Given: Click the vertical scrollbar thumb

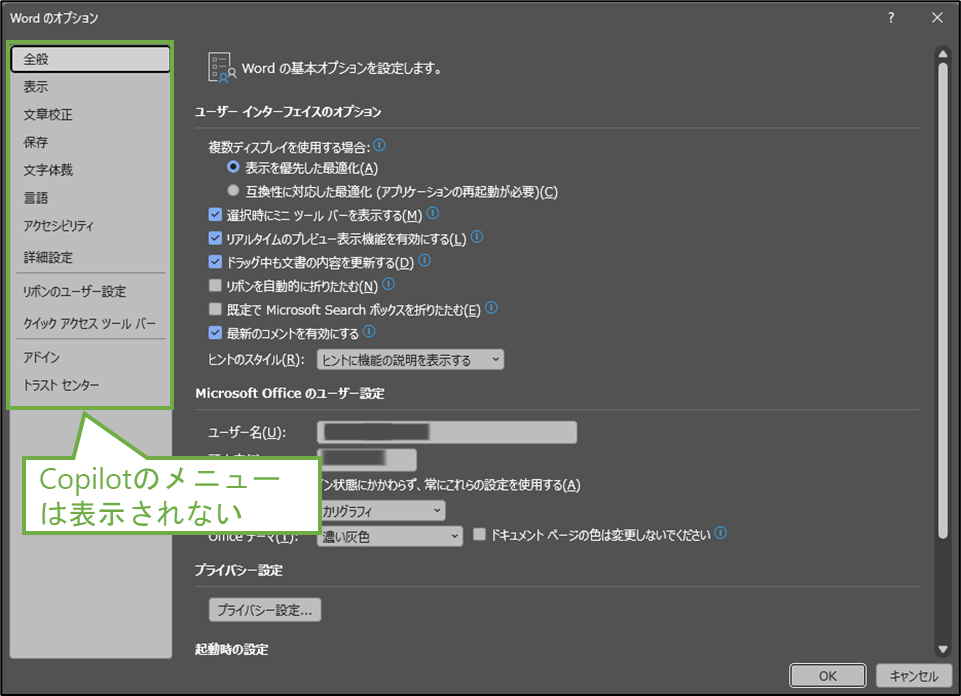Looking at the screenshot, I should 943,300.
